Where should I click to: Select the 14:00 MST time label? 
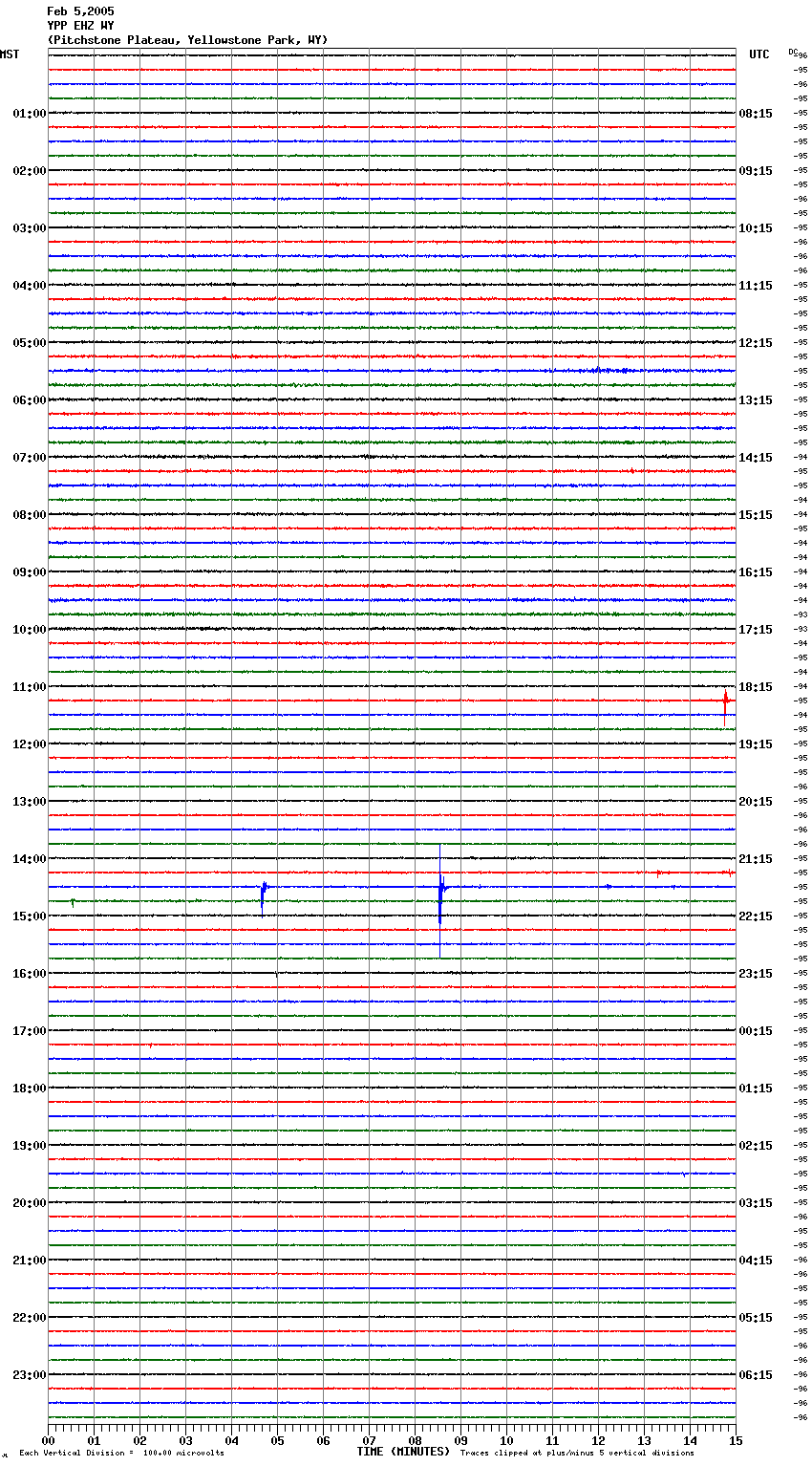30,859
